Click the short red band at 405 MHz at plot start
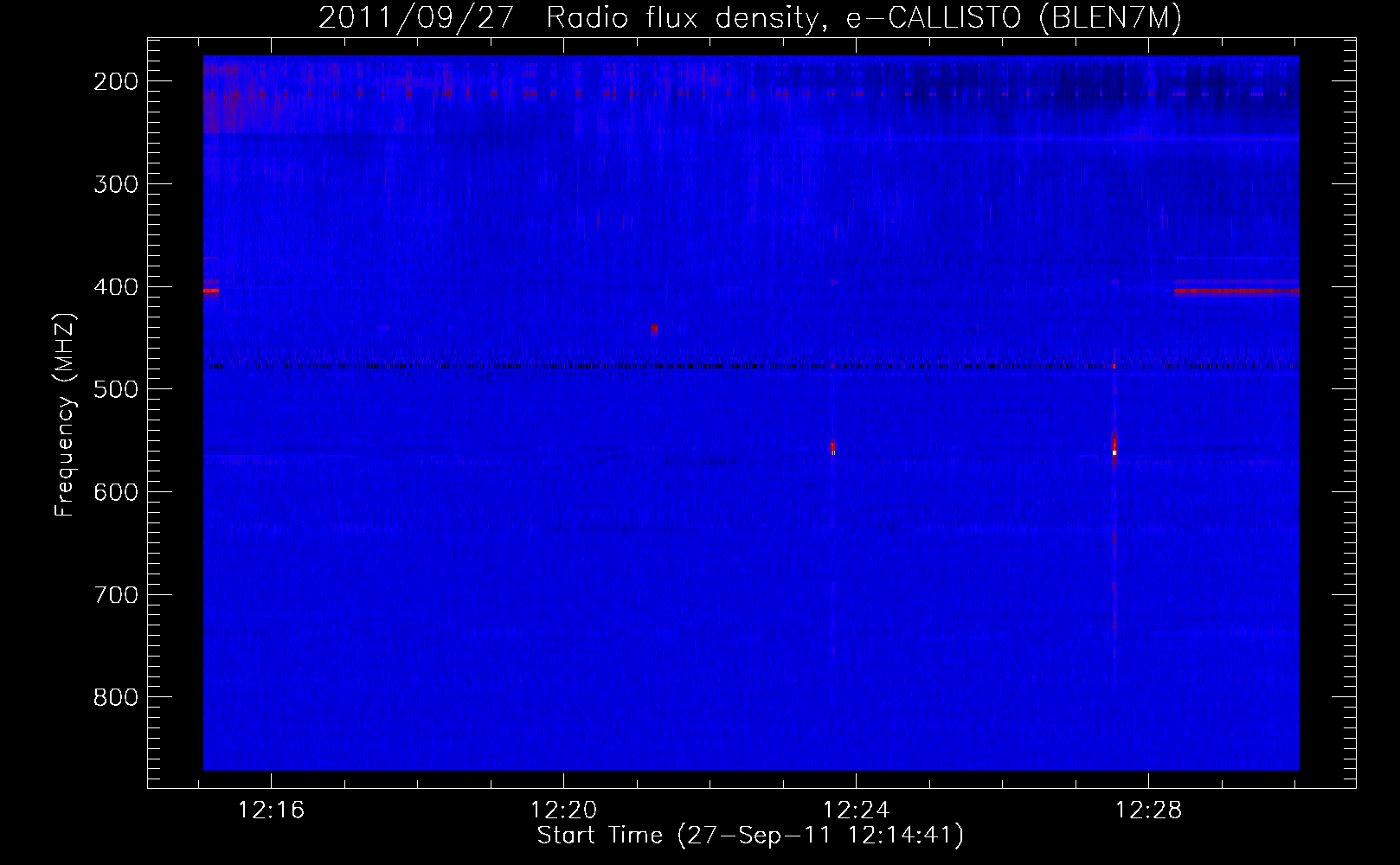This screenshot has width=1400, height=865. point(211,292)
